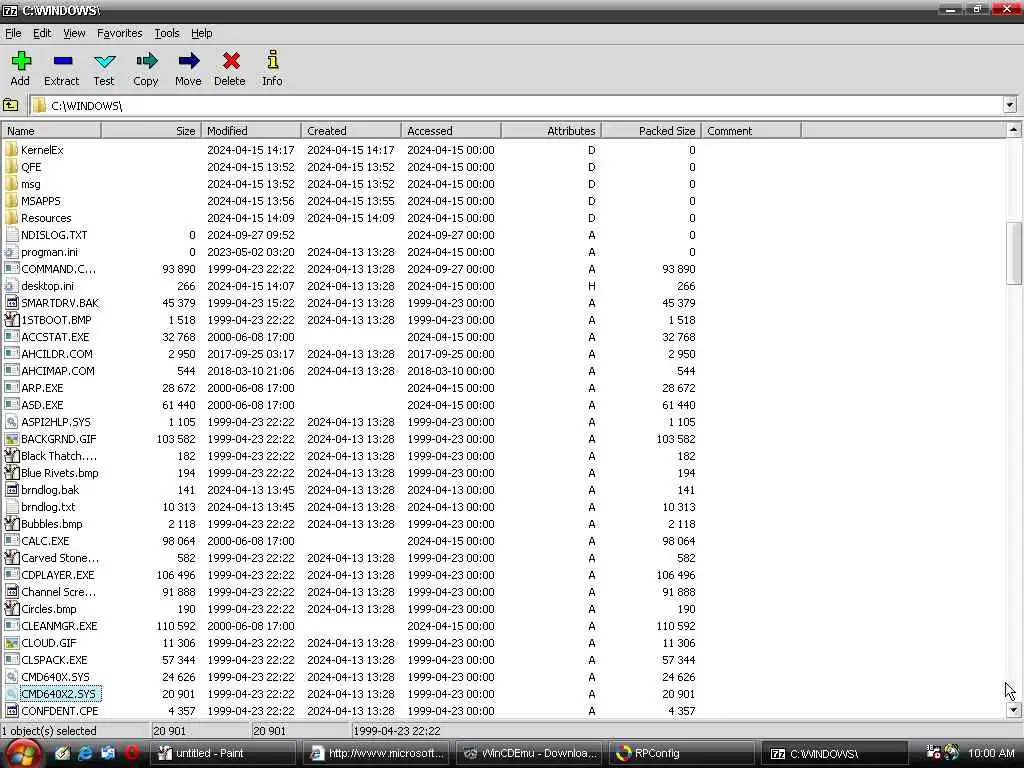Open the Tools menu
Viewport: 1024px width, 768px height.
(x=167, y=33)
